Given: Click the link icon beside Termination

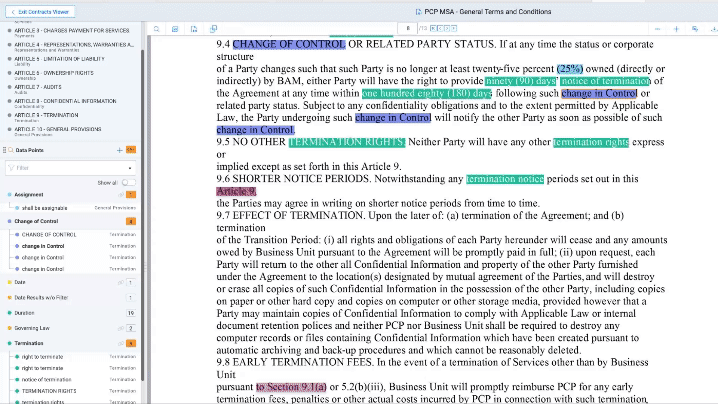Looking at the screenshot, I should [x=119, y=343].
